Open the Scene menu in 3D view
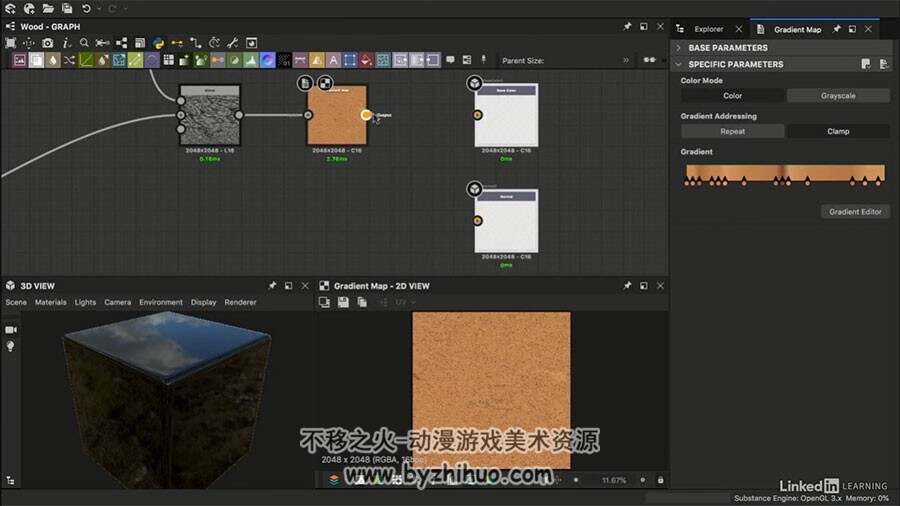Viewport: 900px width, 506px height. pos(16,302)
